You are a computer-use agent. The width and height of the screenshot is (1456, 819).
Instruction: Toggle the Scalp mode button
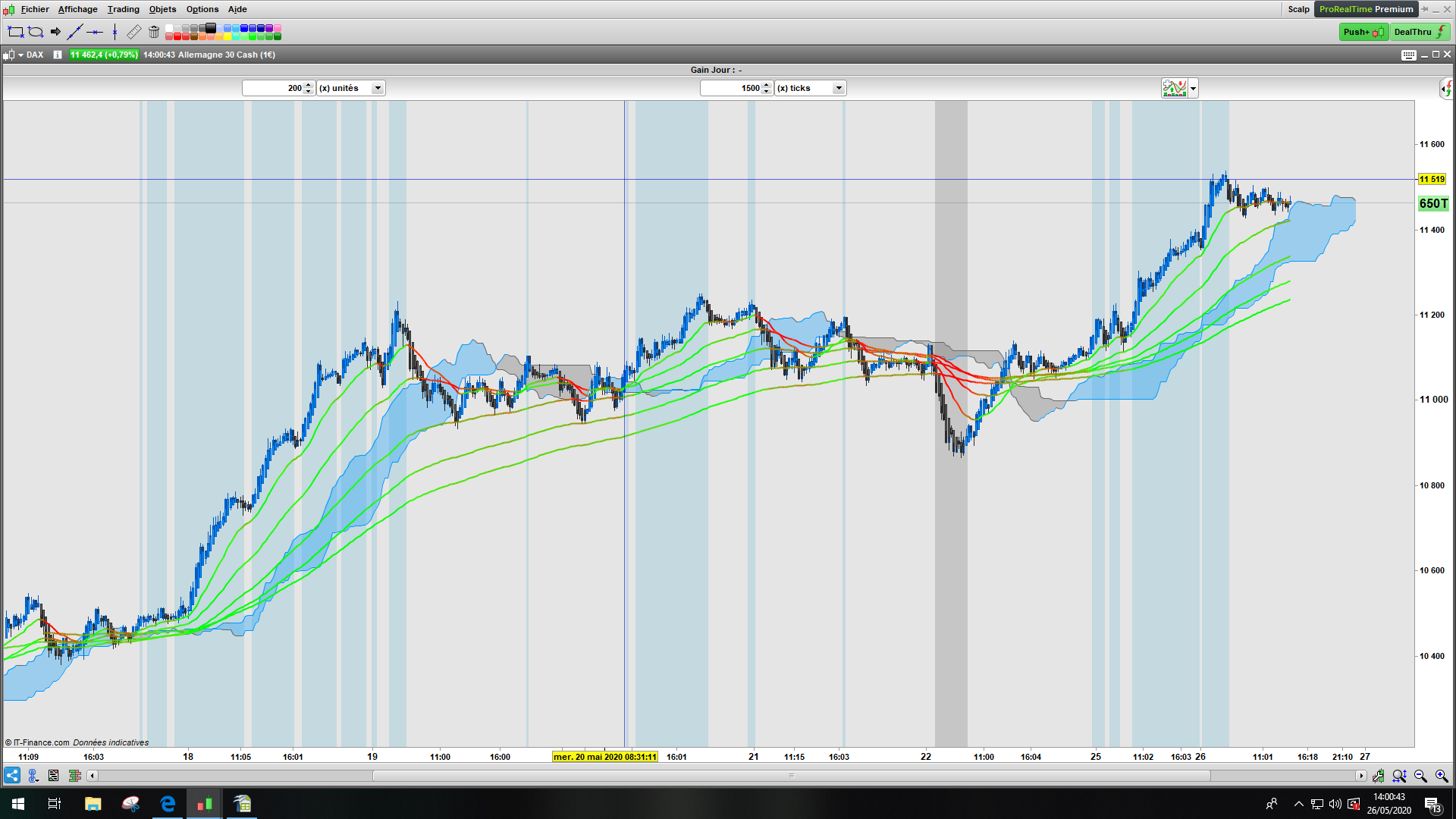[x=1298, y=9]
